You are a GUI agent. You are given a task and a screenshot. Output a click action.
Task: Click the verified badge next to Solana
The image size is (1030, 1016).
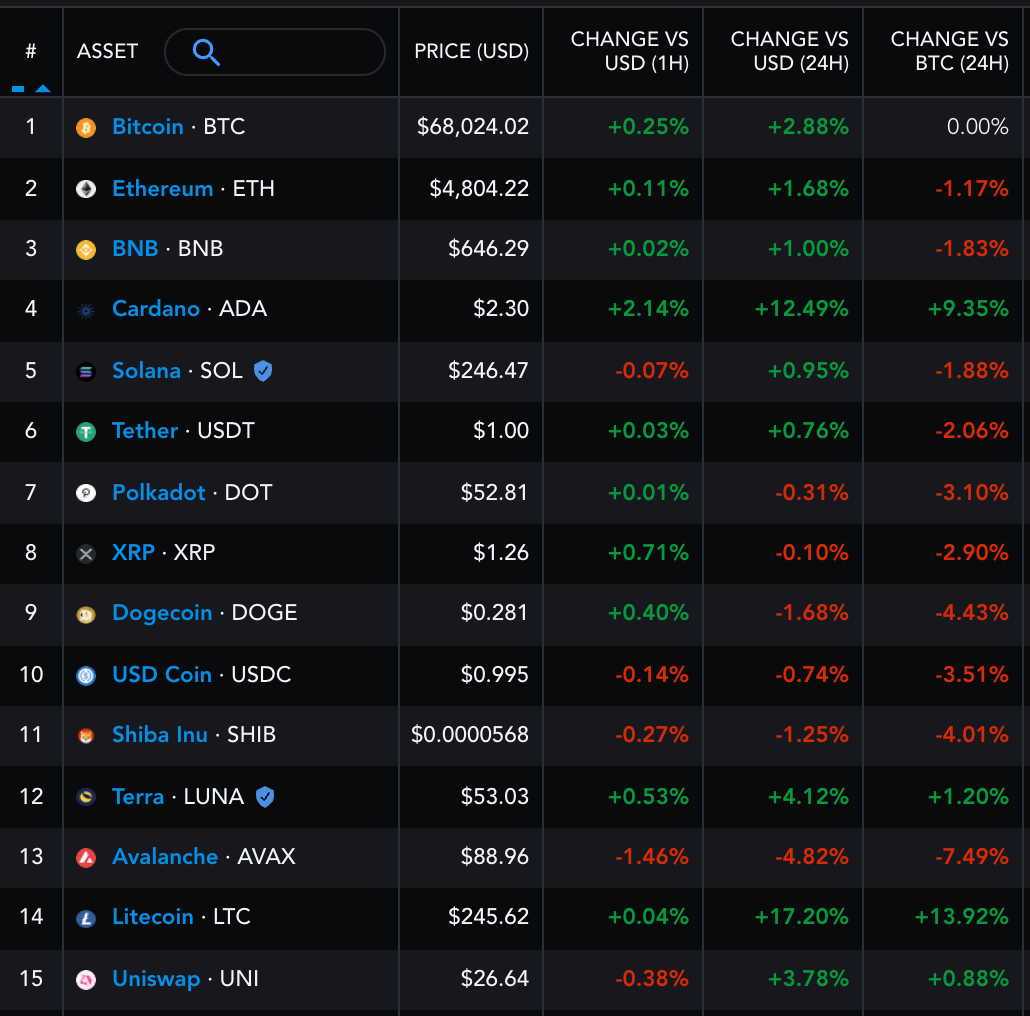tap(263, 371)
